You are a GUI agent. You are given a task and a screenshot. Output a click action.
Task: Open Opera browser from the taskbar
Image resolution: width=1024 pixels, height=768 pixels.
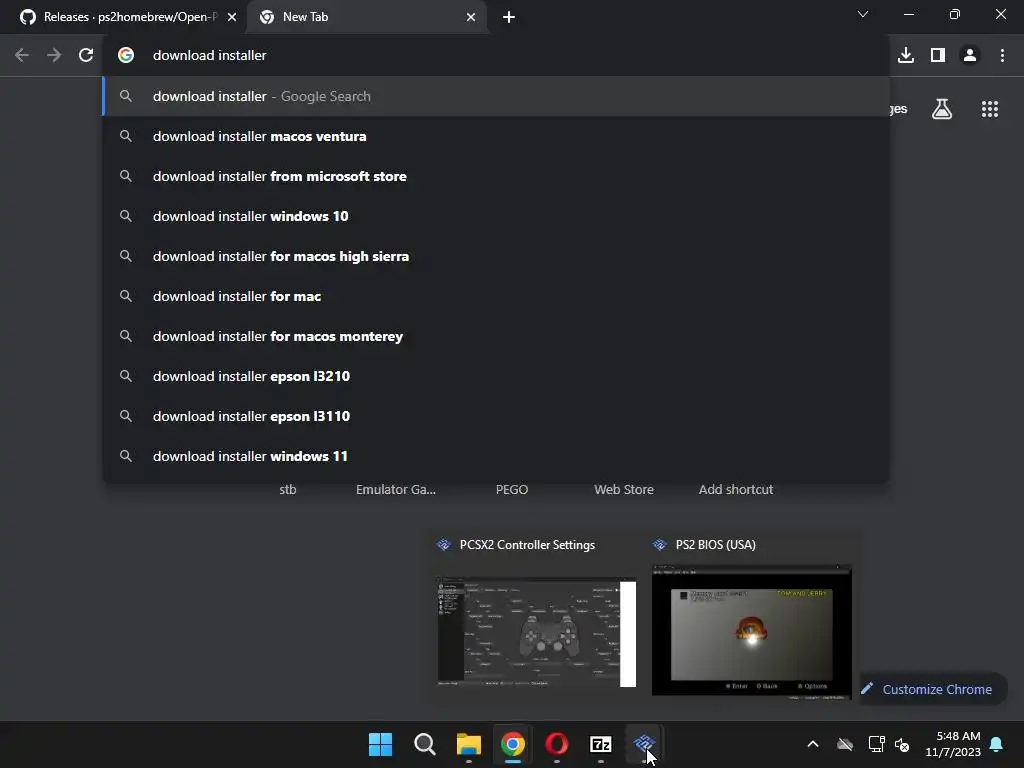[x=556, y=744]
